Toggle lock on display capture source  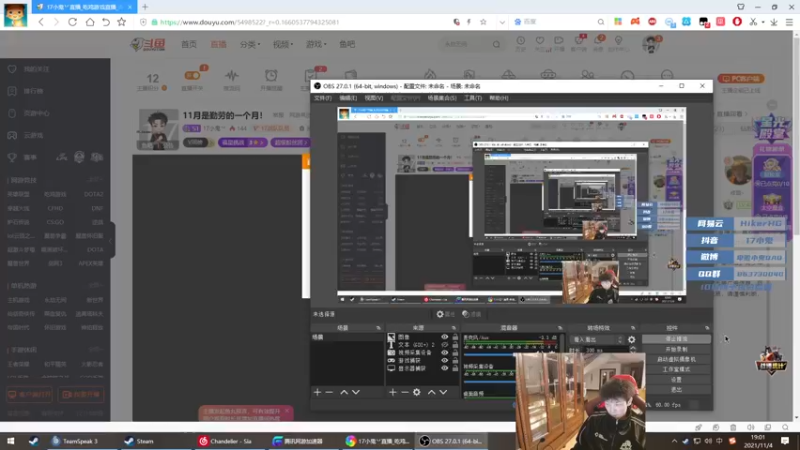coord(455,368)
